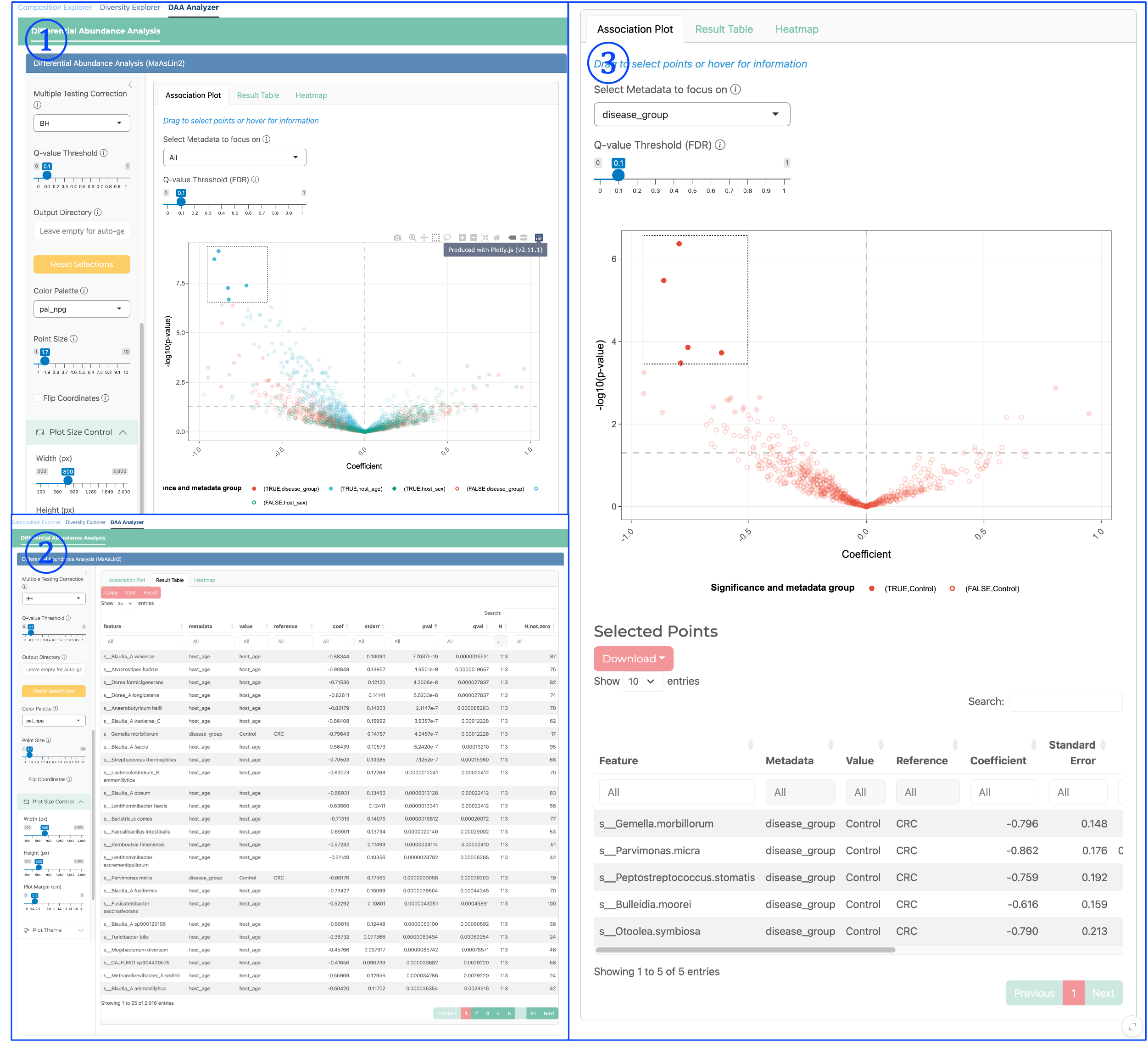The height and width of the screenshot is (1041, 1148).
Task: Download plot as PNG via camera icon
Action: click(x=397, y=238)
